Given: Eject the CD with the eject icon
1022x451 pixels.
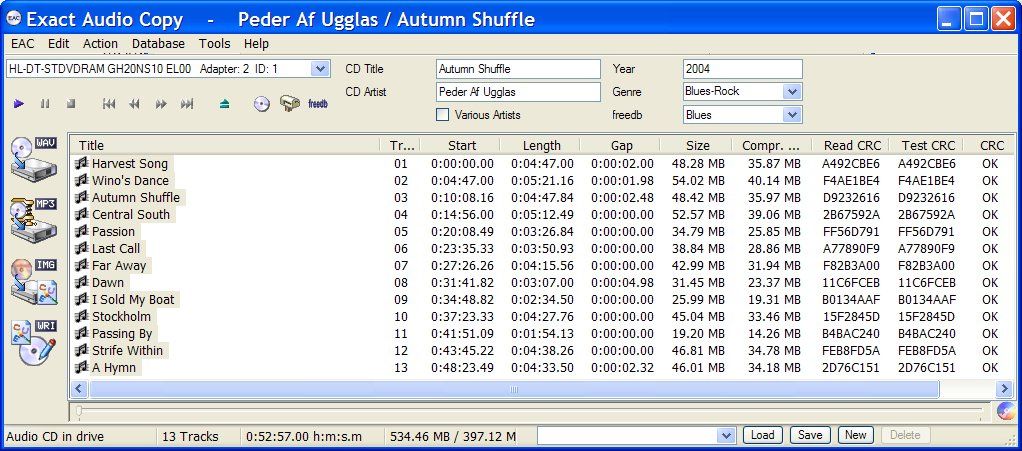Looking at the screenshot, I should click(225, 103).
